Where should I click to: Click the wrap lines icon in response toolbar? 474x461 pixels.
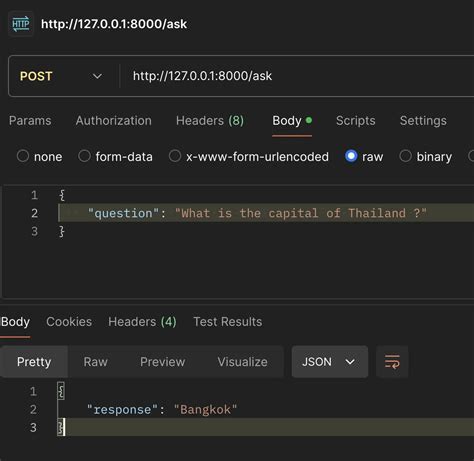(x=392, y=362)
